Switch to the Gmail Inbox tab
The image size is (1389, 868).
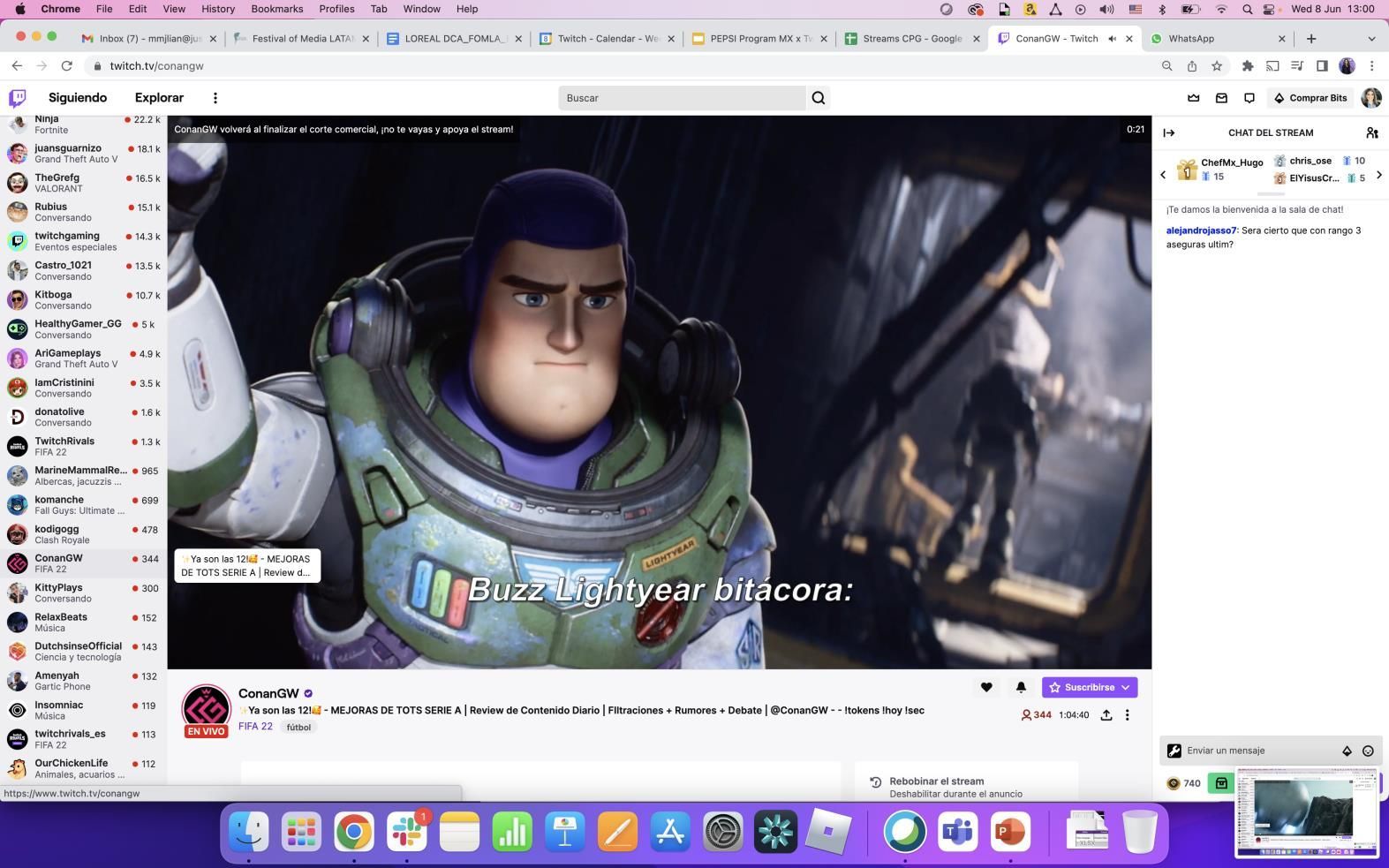pyautogui.click(x=149, y=39)
